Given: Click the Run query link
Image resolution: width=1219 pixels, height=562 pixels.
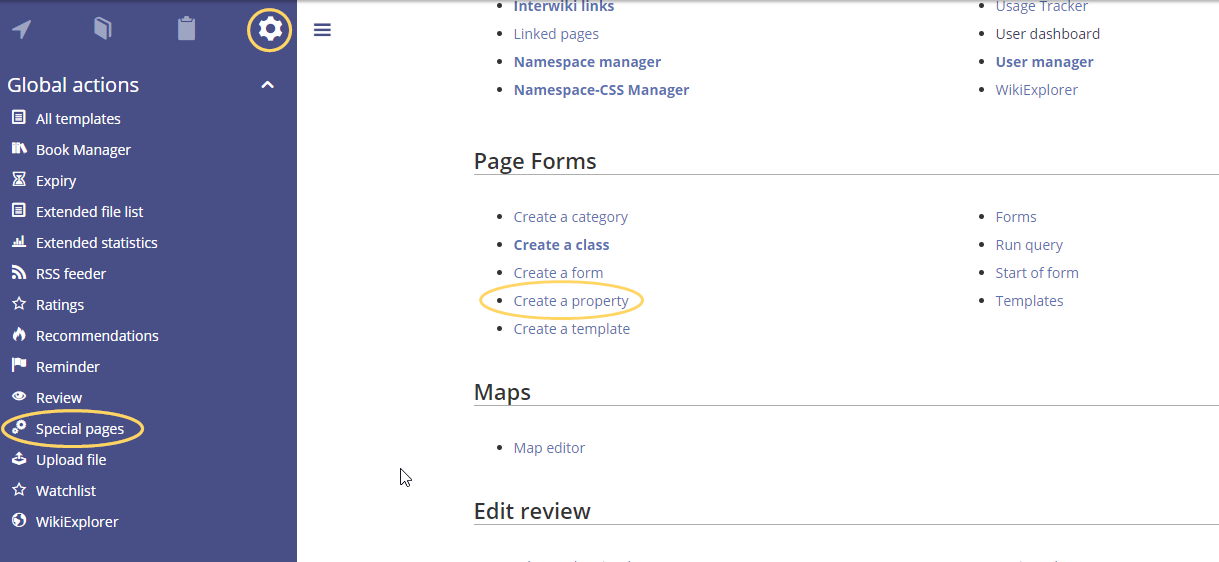Looking at the screenshot, I should 1029,245.
